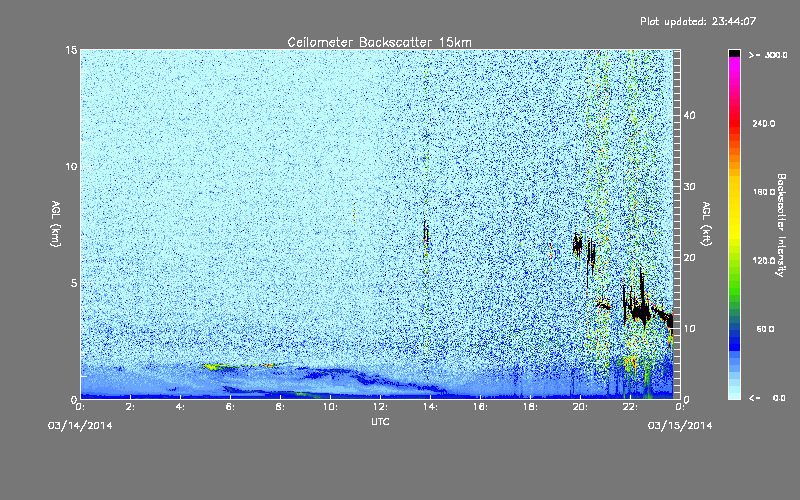
Task: Click the 2: hour tick label
Action: point(131,407)
